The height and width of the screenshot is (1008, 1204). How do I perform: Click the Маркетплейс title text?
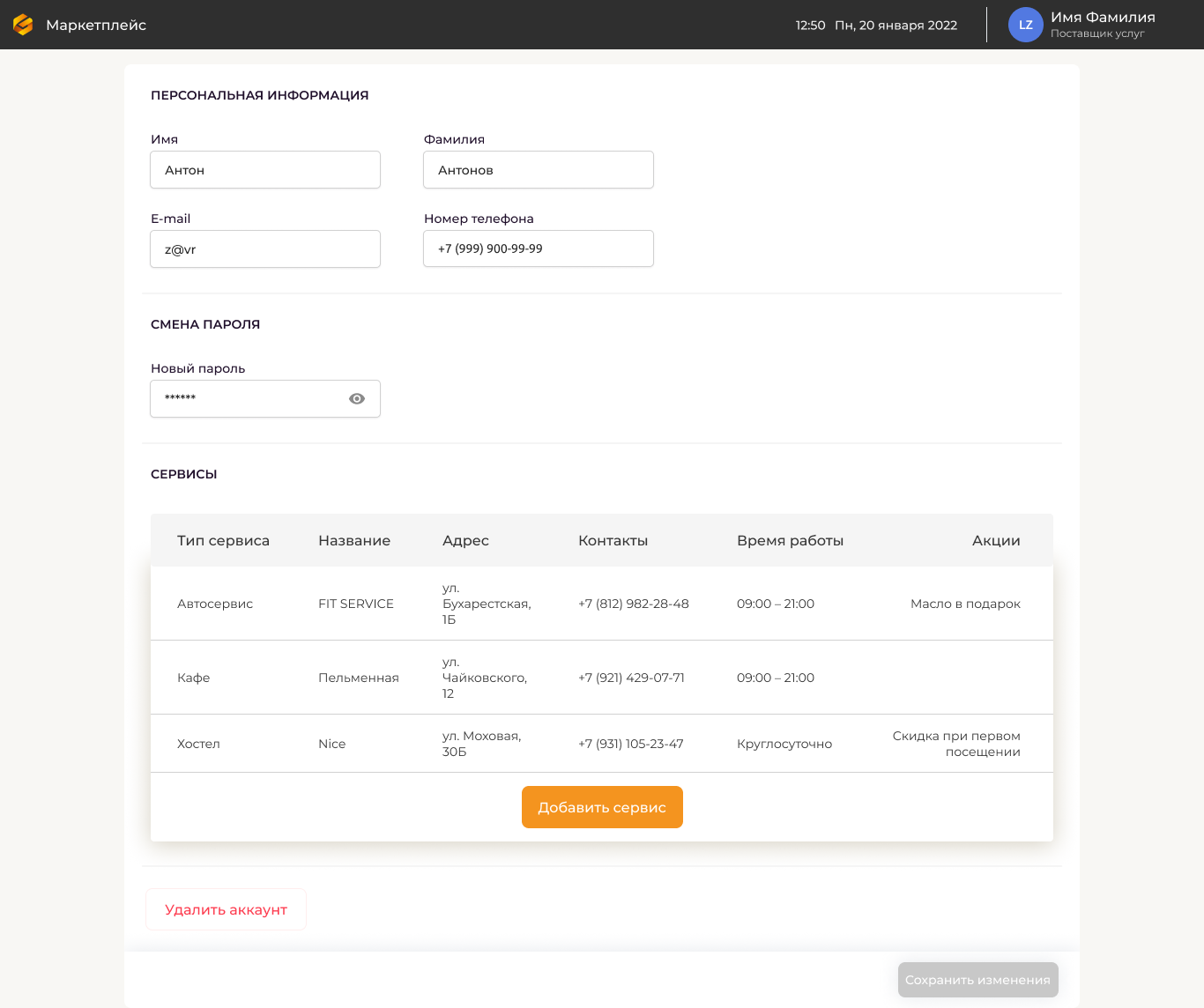click(x=96, y=26)
